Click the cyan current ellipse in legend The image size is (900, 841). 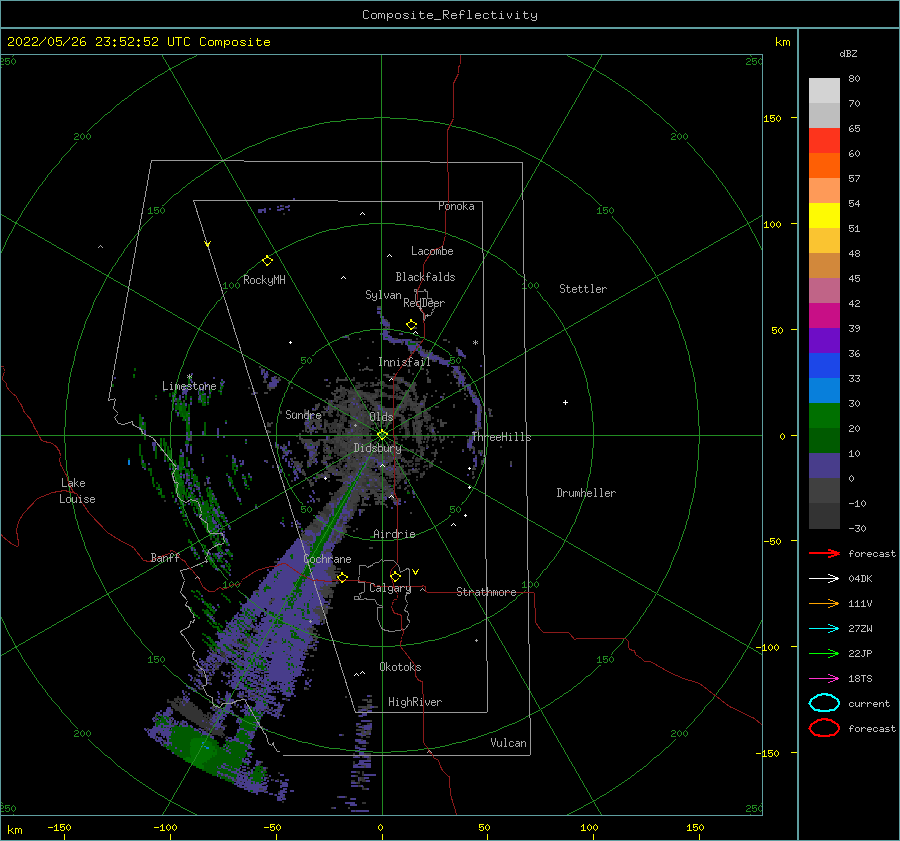824,703
